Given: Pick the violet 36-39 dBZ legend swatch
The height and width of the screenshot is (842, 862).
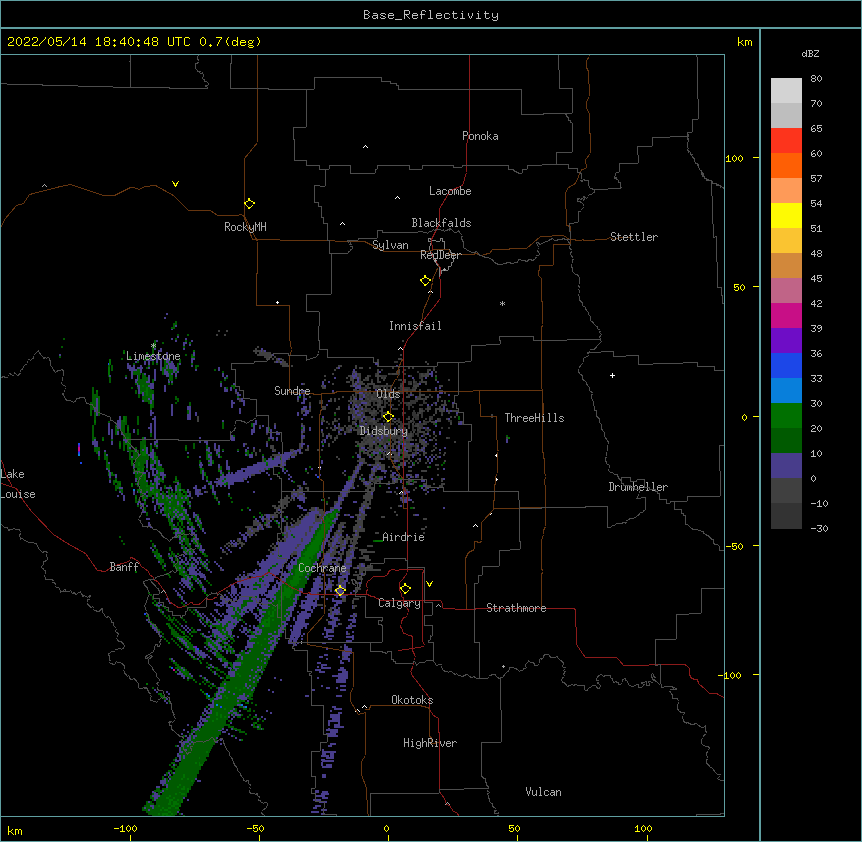Looking at the screenshot, I should [x=786, y=341].
